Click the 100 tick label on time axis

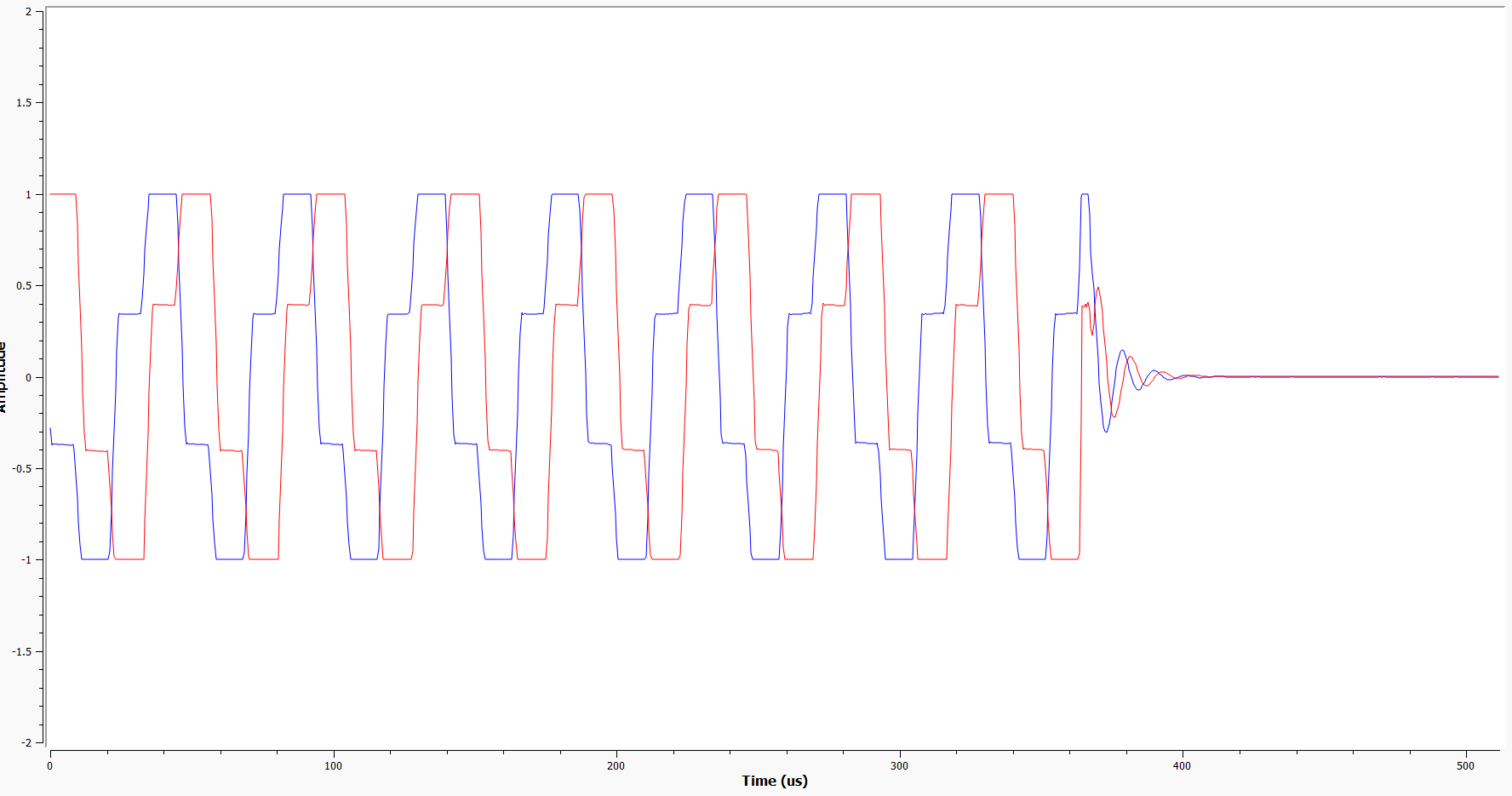click(333, 766)
